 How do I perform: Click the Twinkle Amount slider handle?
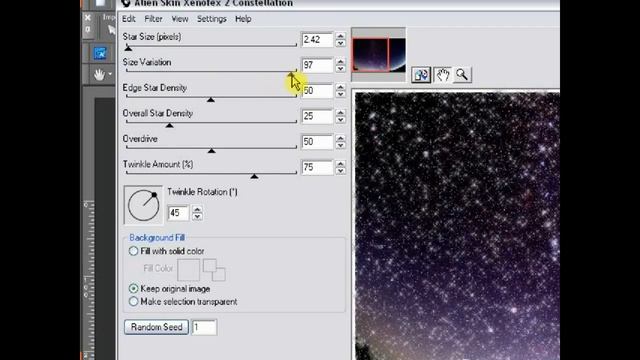click(254, 176)
